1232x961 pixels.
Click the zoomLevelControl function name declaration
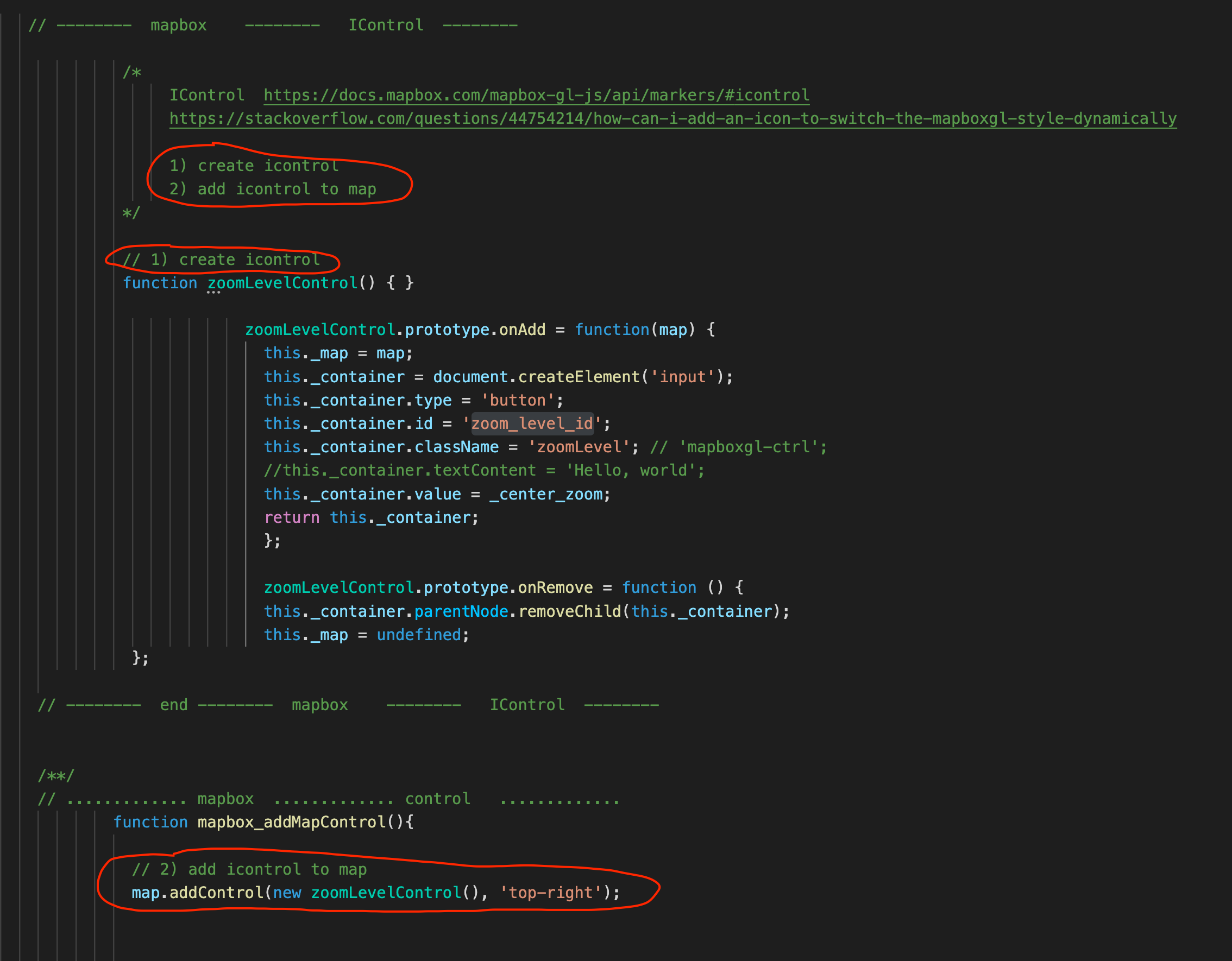pos(282,282)
